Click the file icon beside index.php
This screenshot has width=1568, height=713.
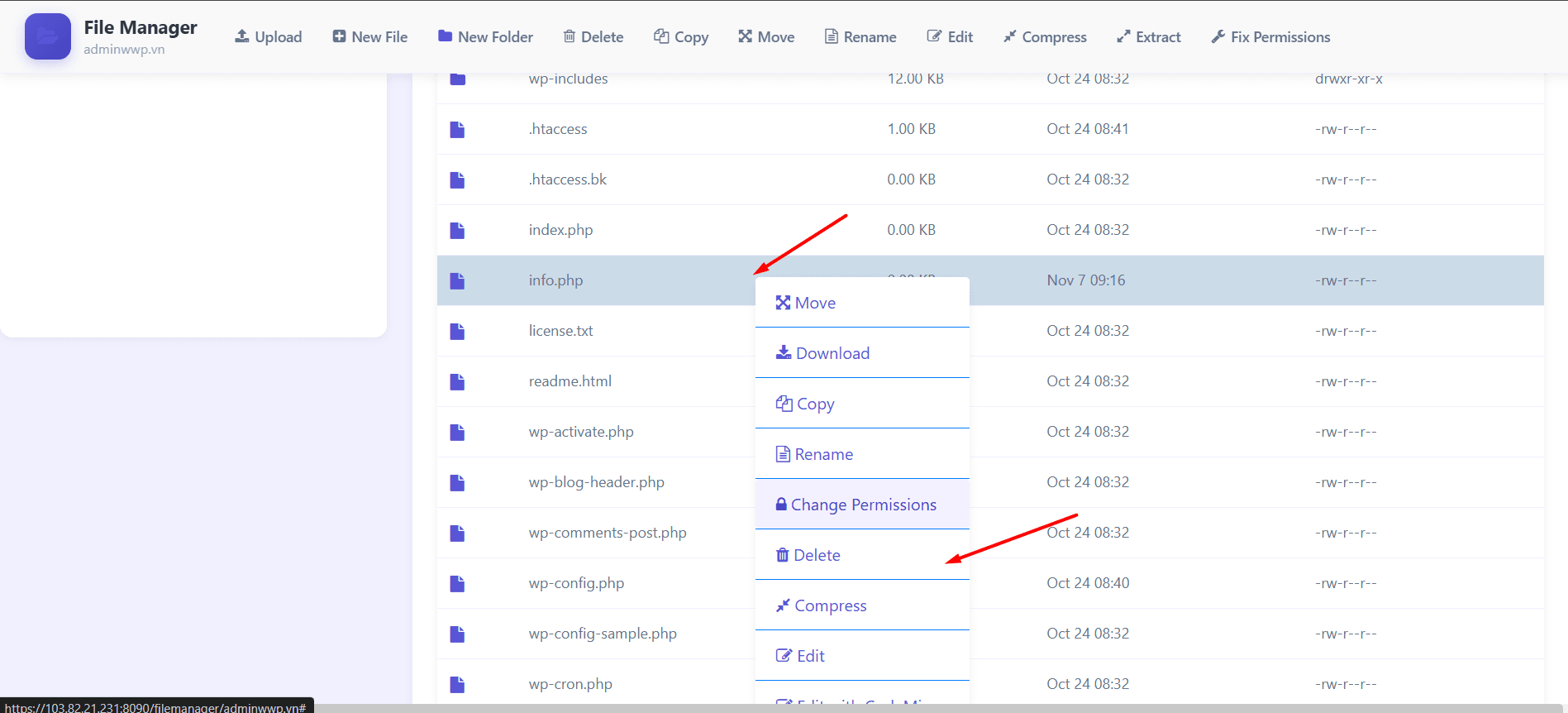(457, 230)
